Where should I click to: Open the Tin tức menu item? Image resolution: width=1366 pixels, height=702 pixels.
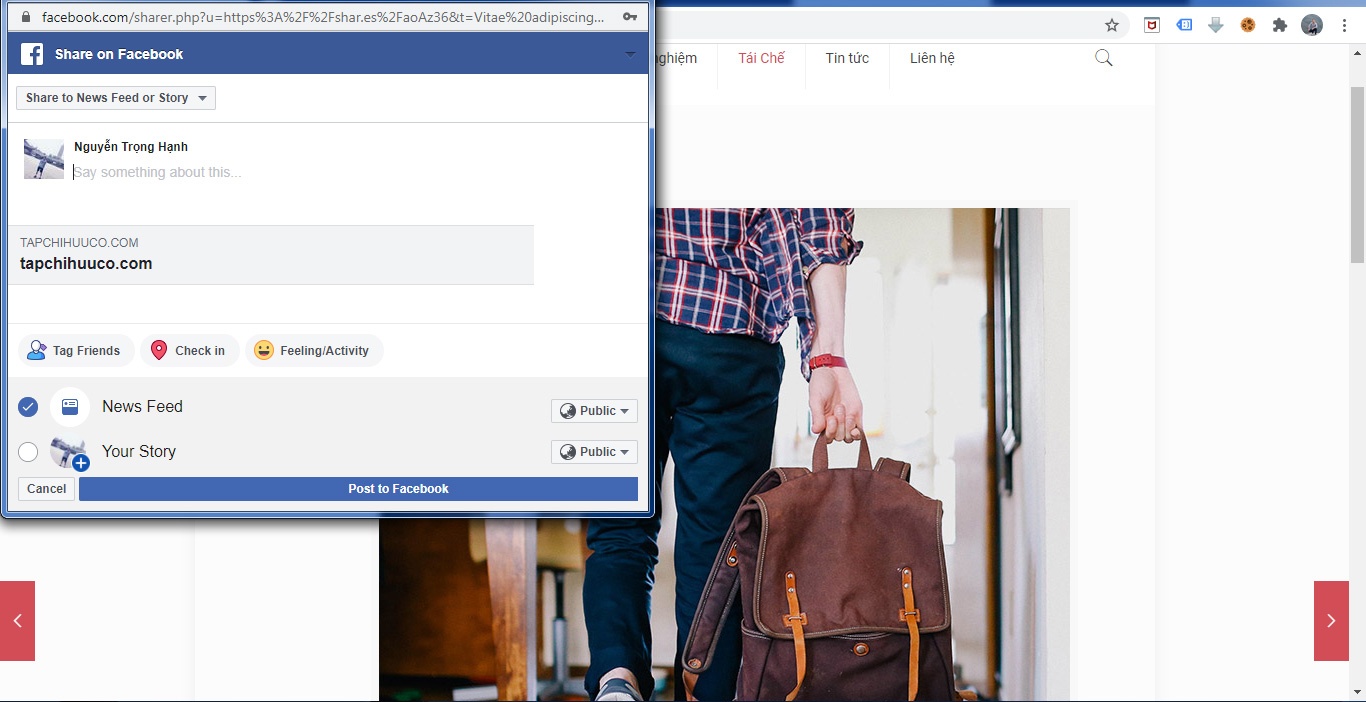coord(847,58)
